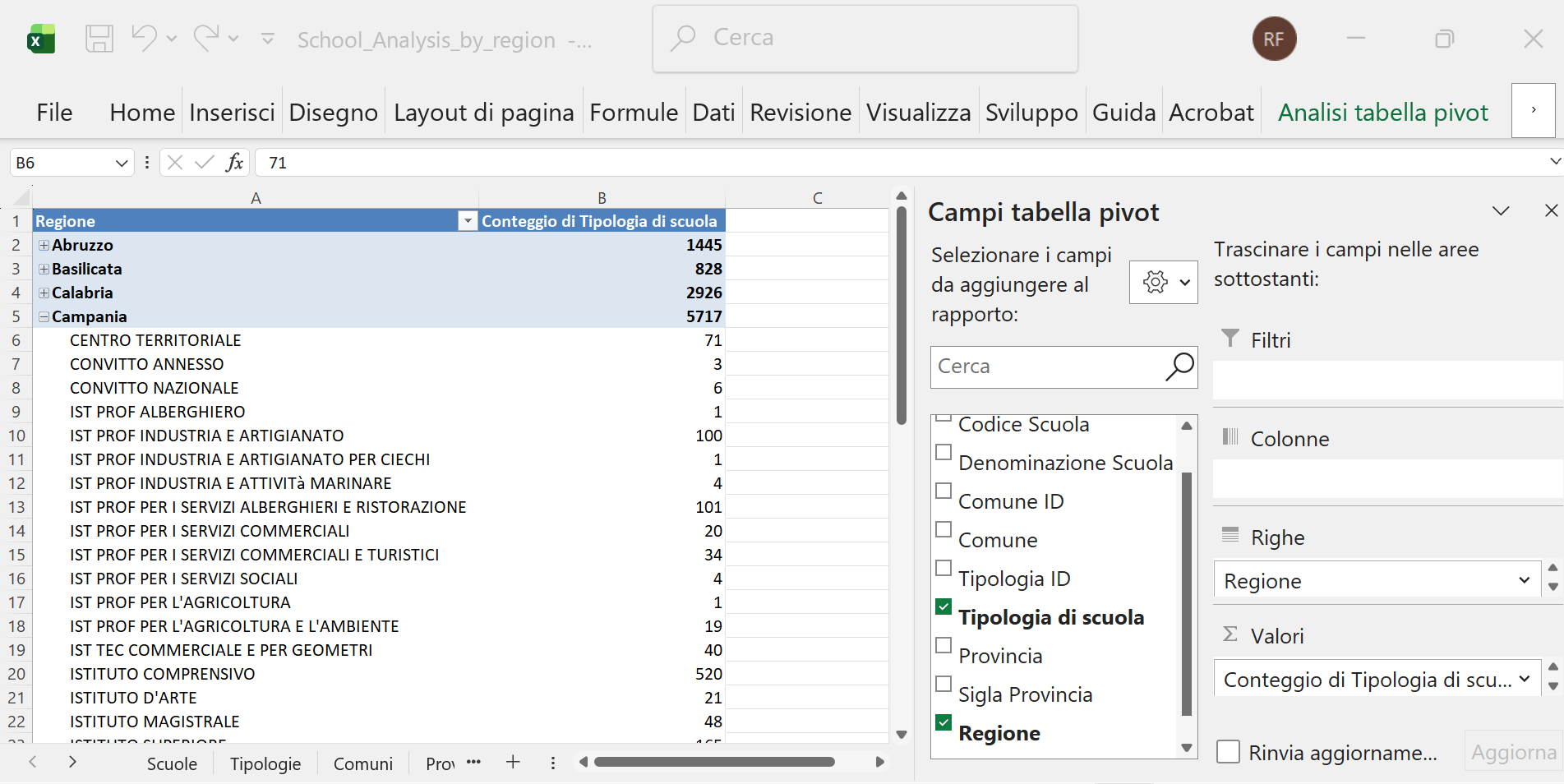Open the pivot field list settings gear

(1156, 282)
